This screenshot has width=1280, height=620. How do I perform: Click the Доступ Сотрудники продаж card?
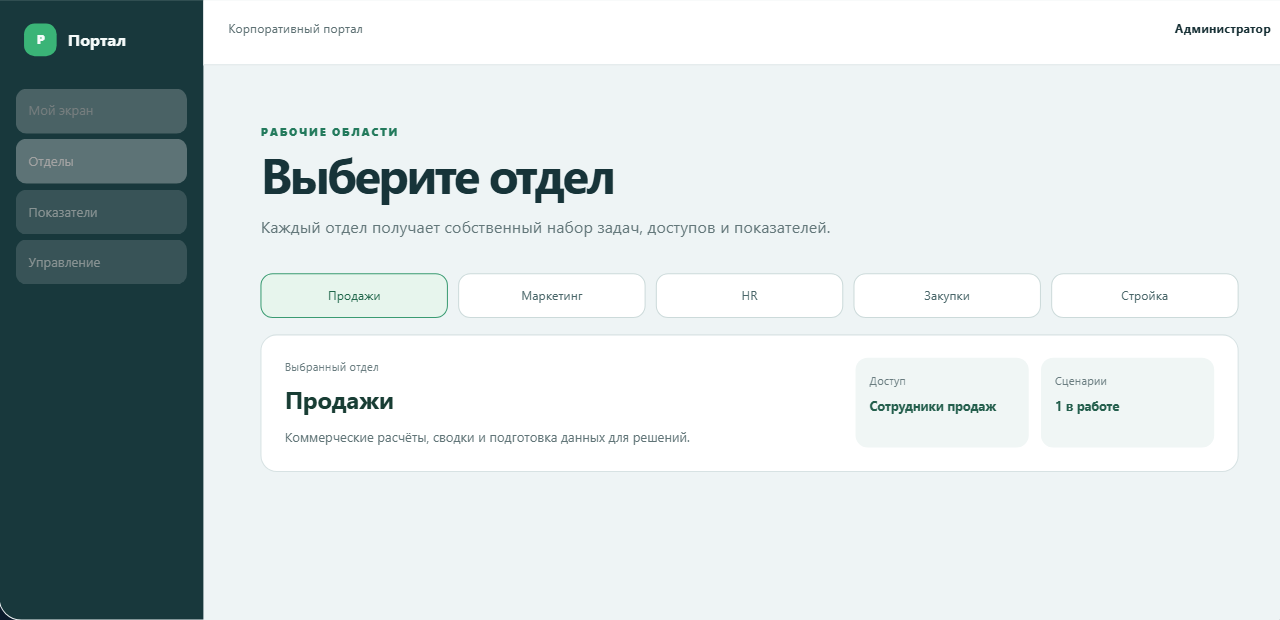pos(942,403)
